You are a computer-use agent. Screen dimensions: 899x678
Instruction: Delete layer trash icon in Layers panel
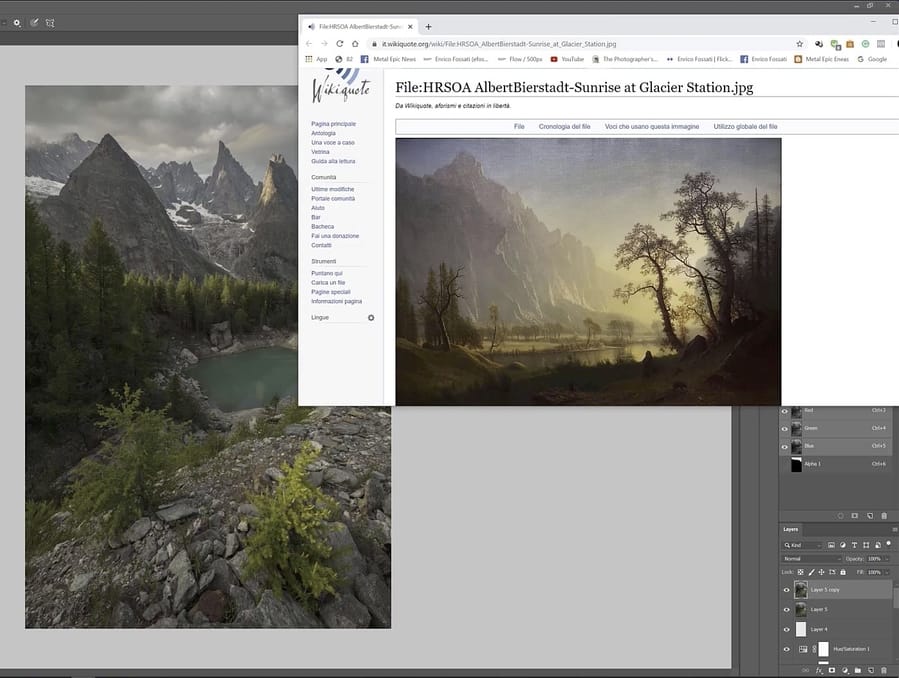pos(884,670)
